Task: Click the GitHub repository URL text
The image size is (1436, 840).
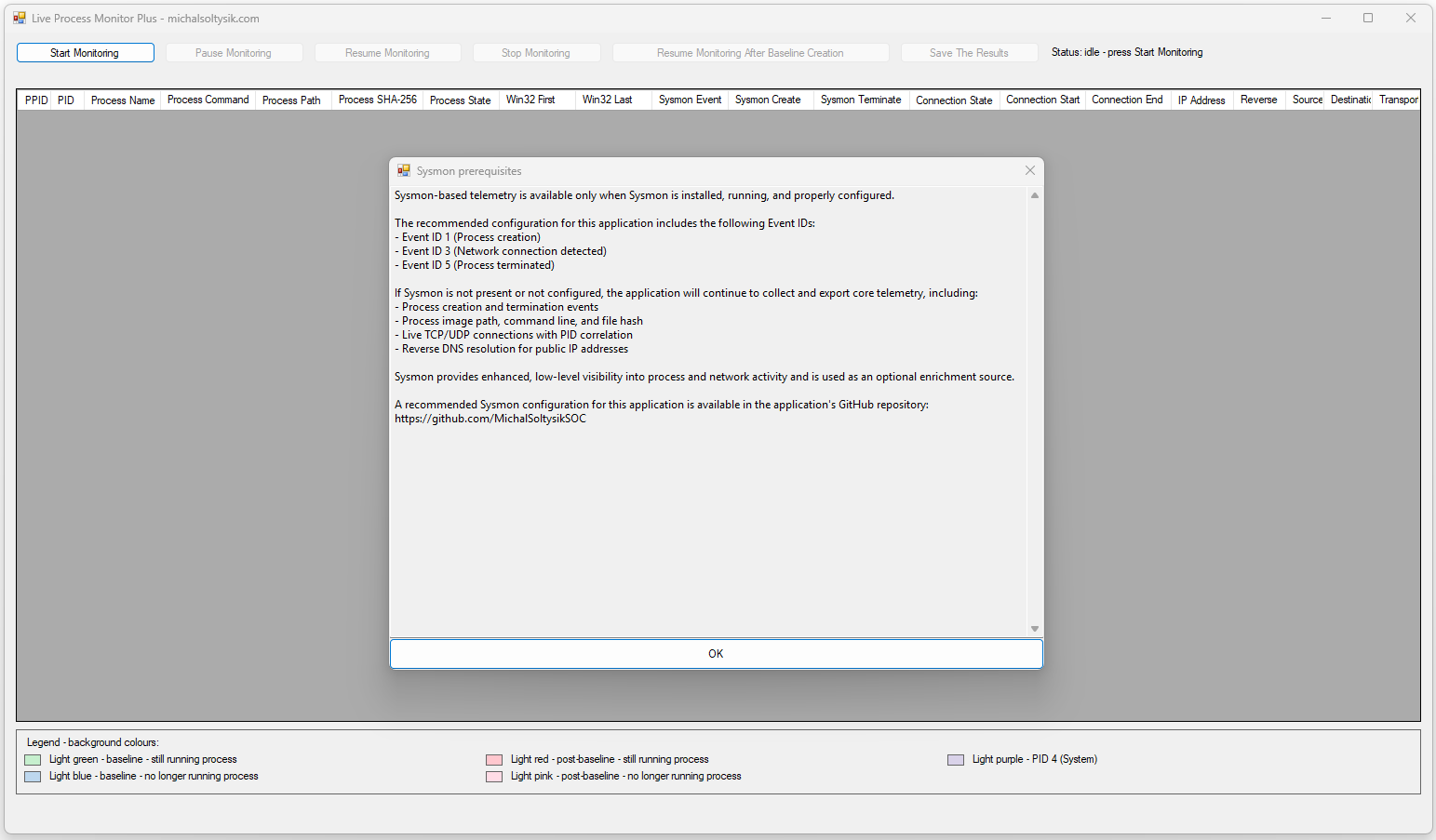Action: [x=490, y=419]
